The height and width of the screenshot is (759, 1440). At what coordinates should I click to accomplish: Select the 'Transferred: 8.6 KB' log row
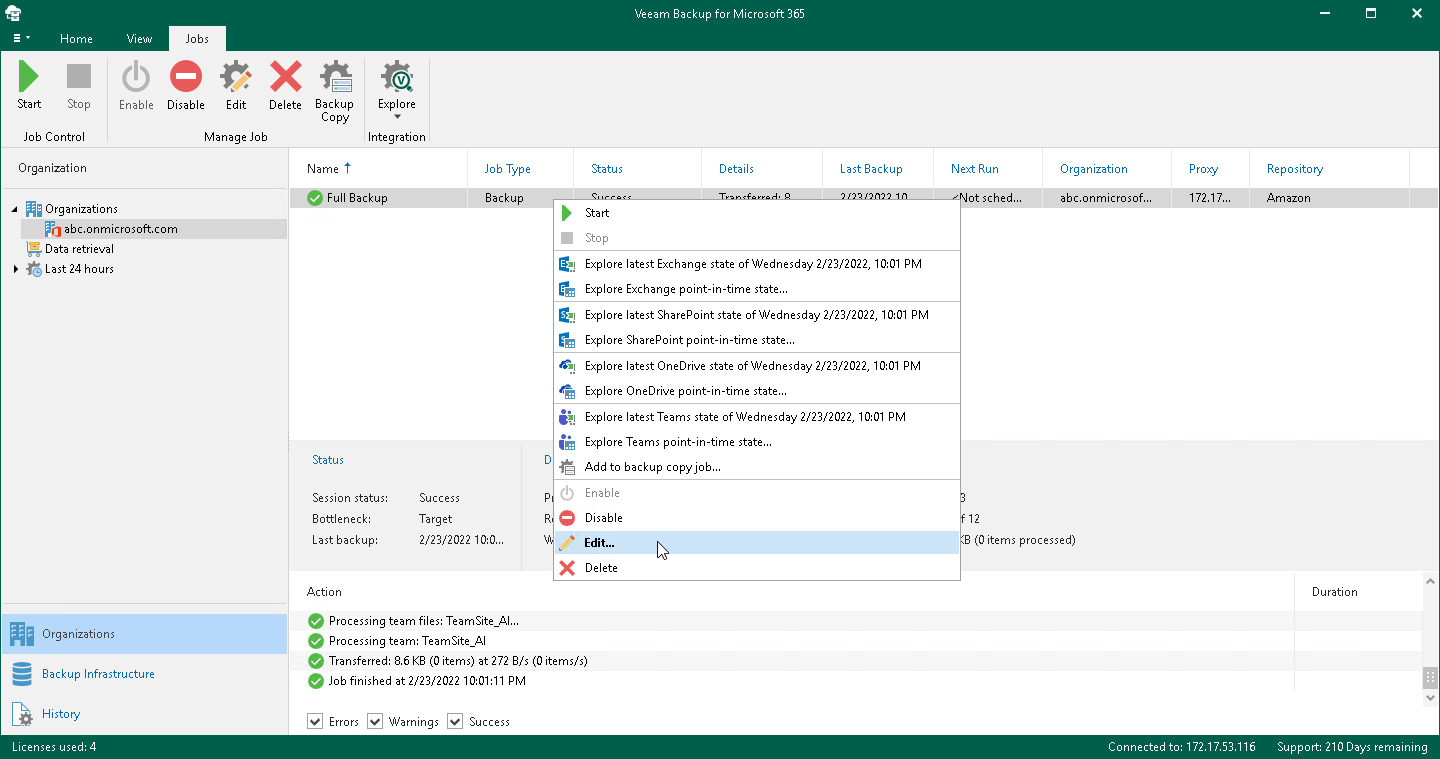(856, 661)
